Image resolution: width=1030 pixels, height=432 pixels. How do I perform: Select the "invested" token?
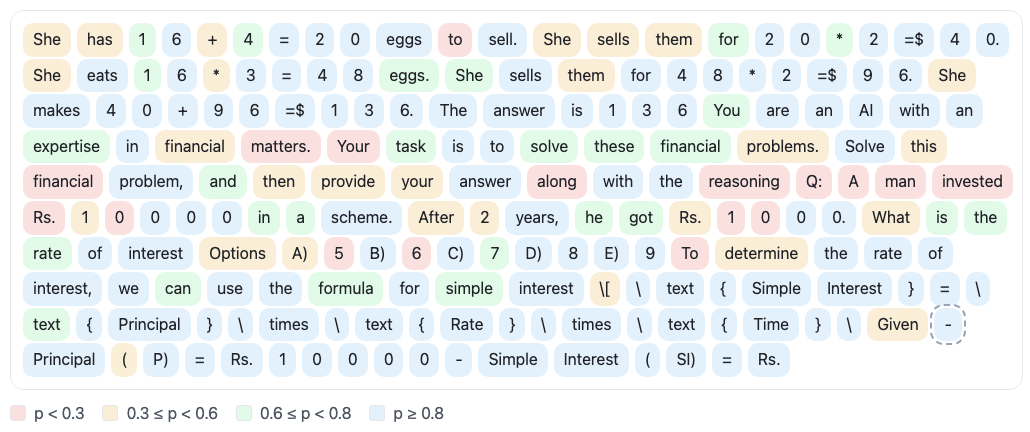tap(972, 182)
